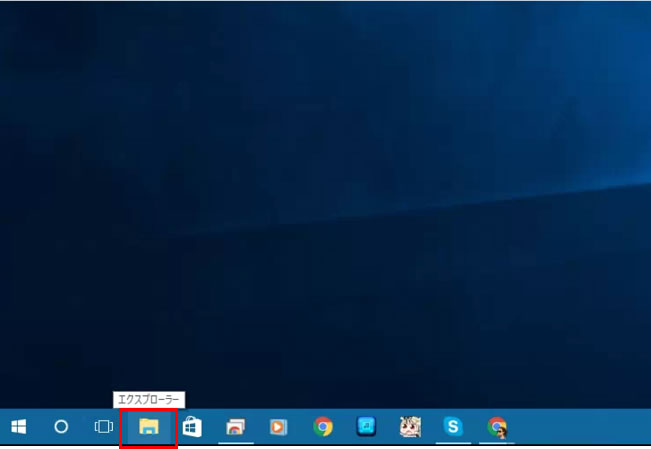Open the Windows Start menu
Screen dimensions: 651x449
[18, 426]
